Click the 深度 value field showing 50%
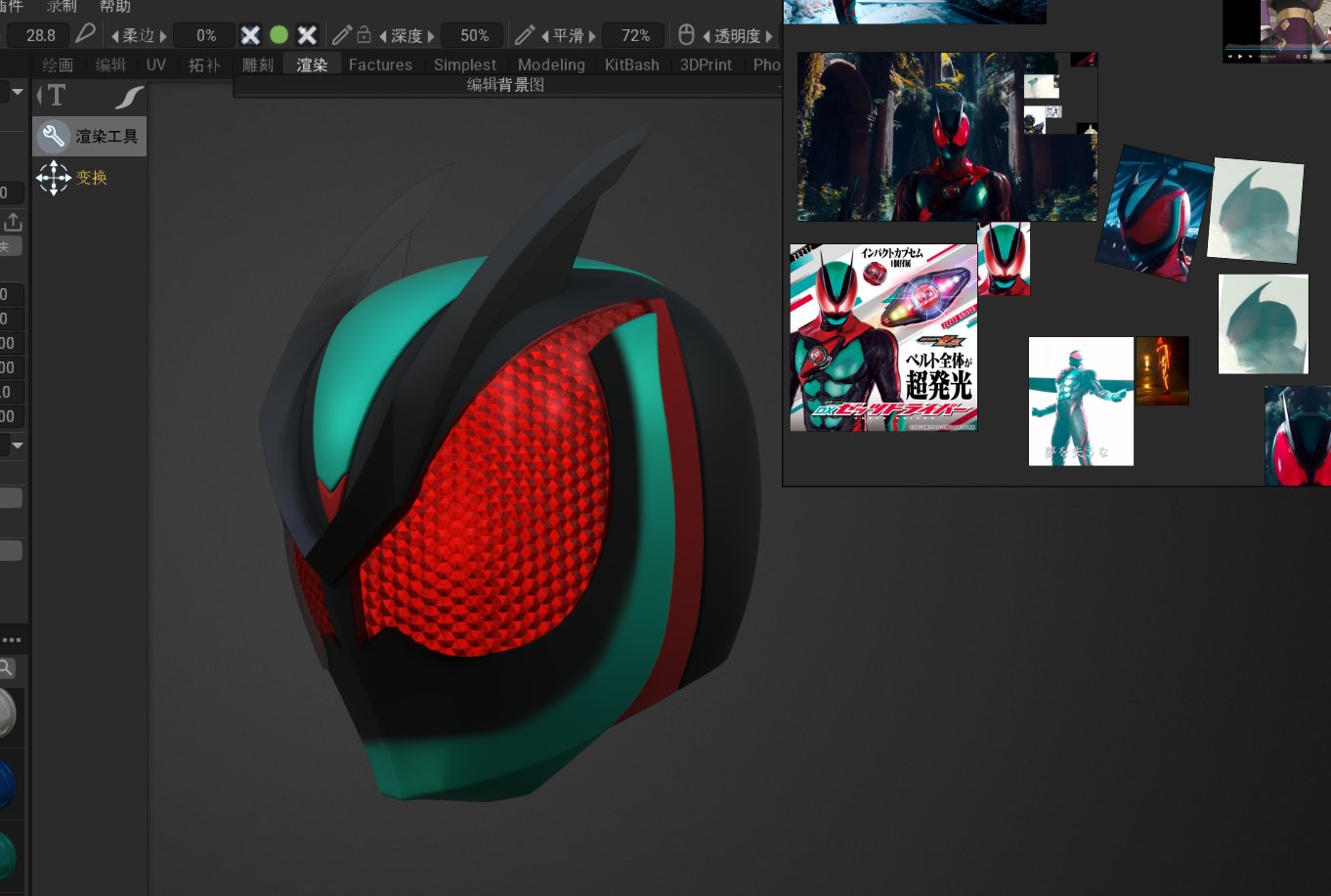The width and height of the screenshot is (1331, 896). 474,35
